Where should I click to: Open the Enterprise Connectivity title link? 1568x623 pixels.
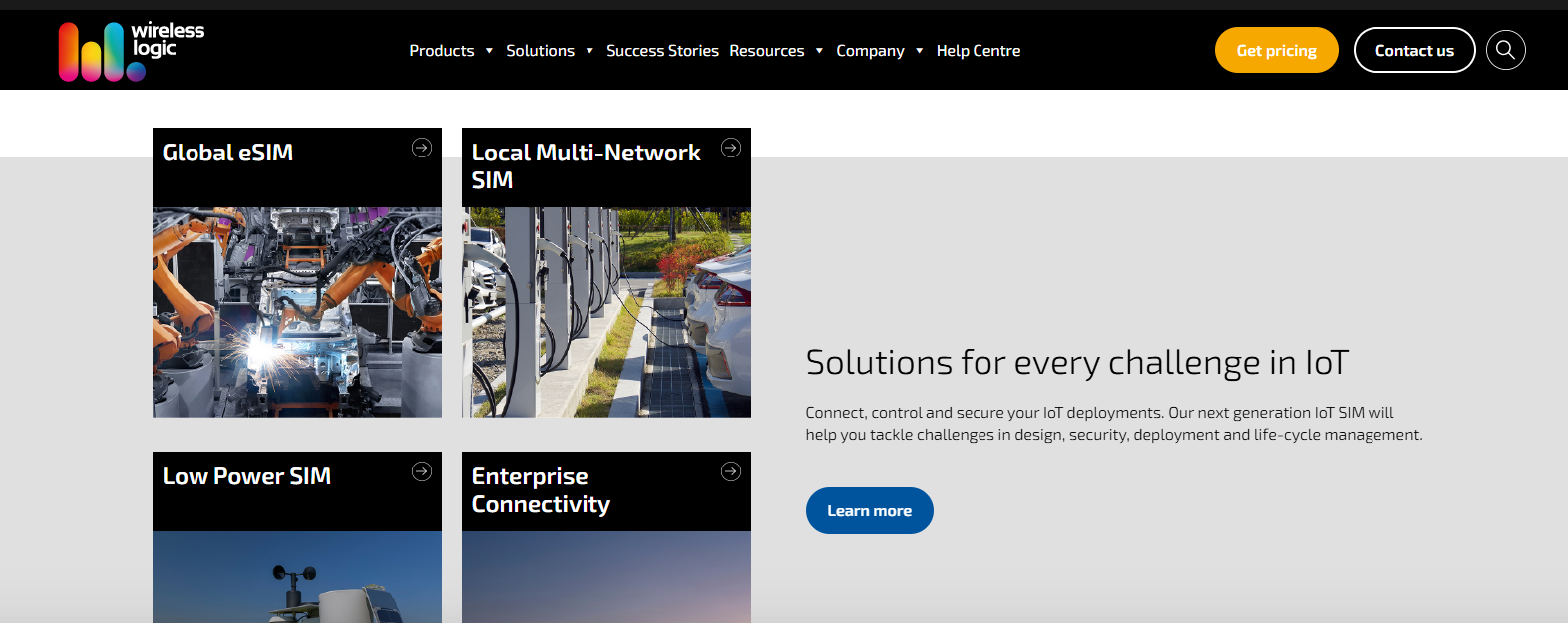pos(541,490)
